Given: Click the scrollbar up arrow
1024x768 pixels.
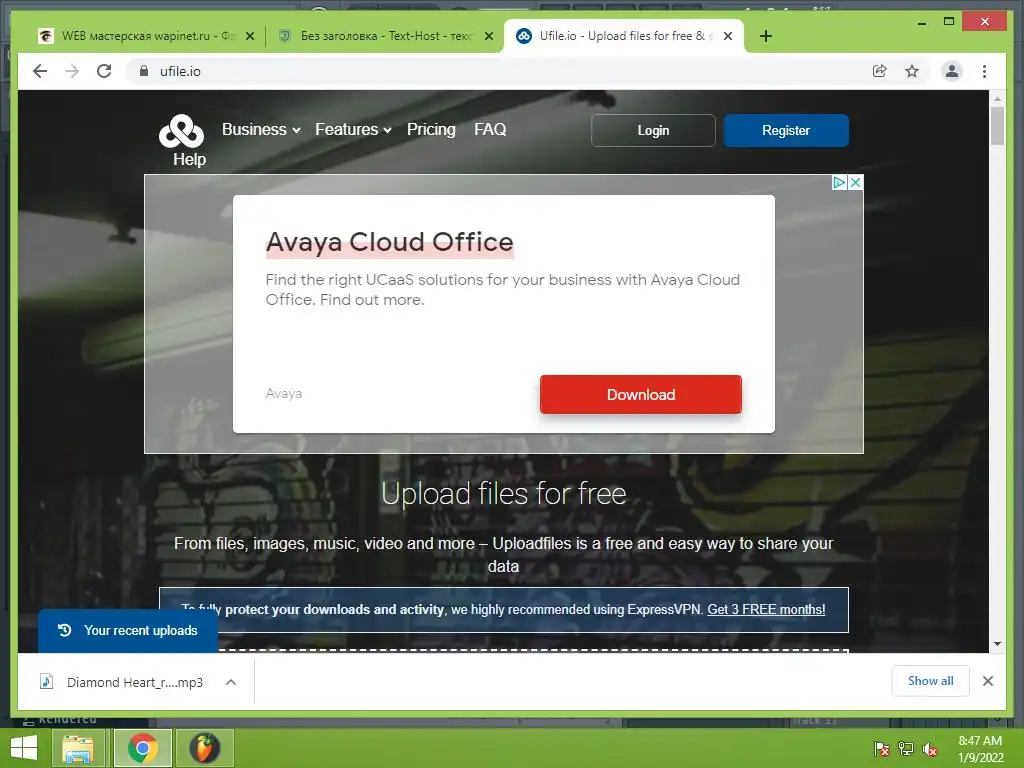Looking at the screenshot, I should (997, 99).
